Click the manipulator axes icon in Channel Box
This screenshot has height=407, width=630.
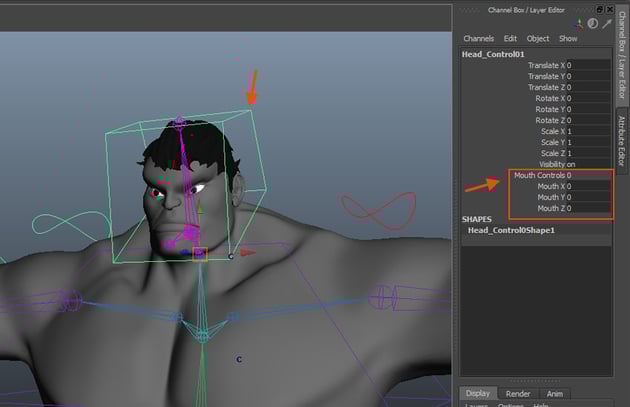579,23
